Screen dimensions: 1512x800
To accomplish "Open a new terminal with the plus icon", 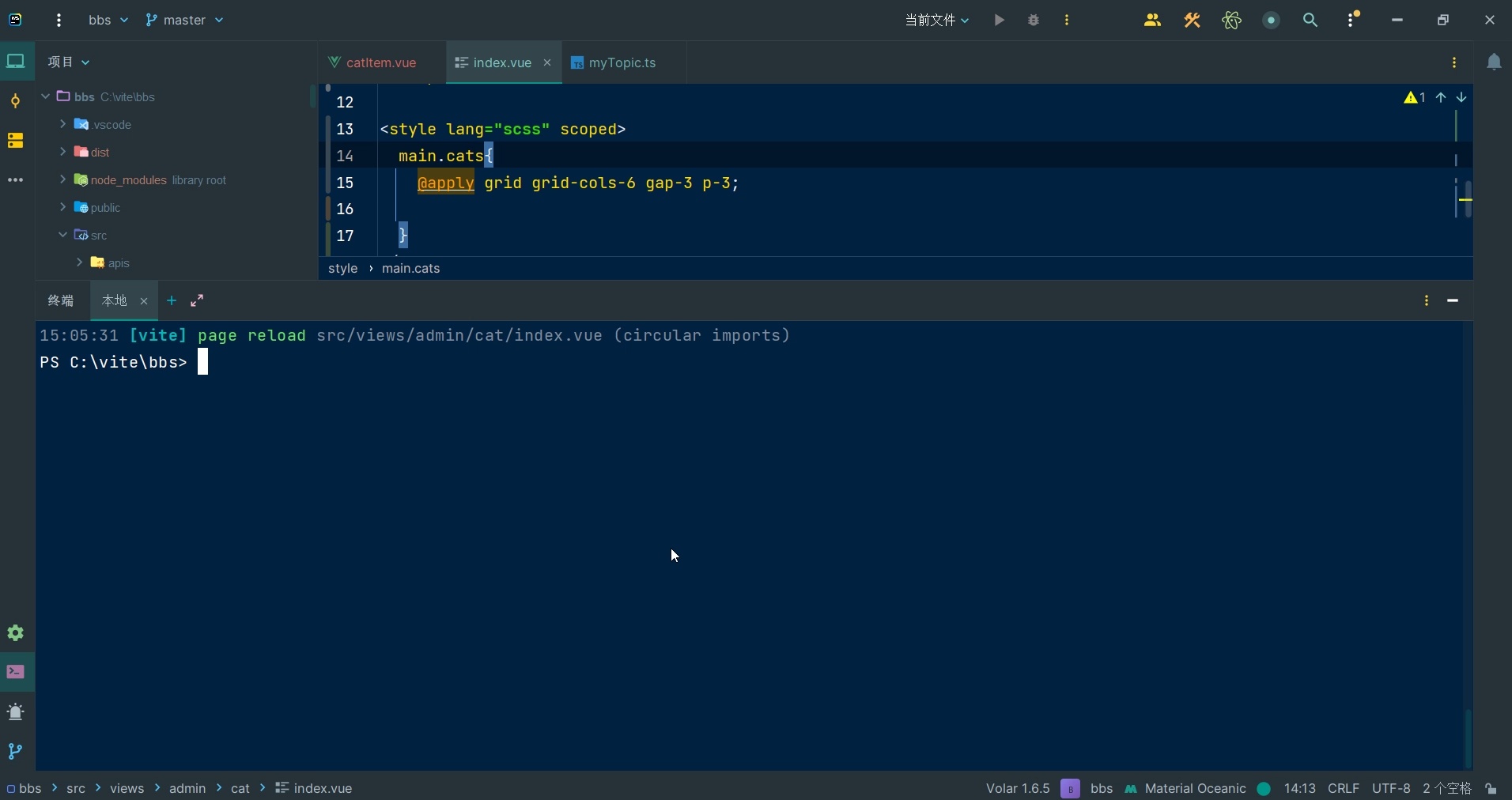I will click(172, 301).
